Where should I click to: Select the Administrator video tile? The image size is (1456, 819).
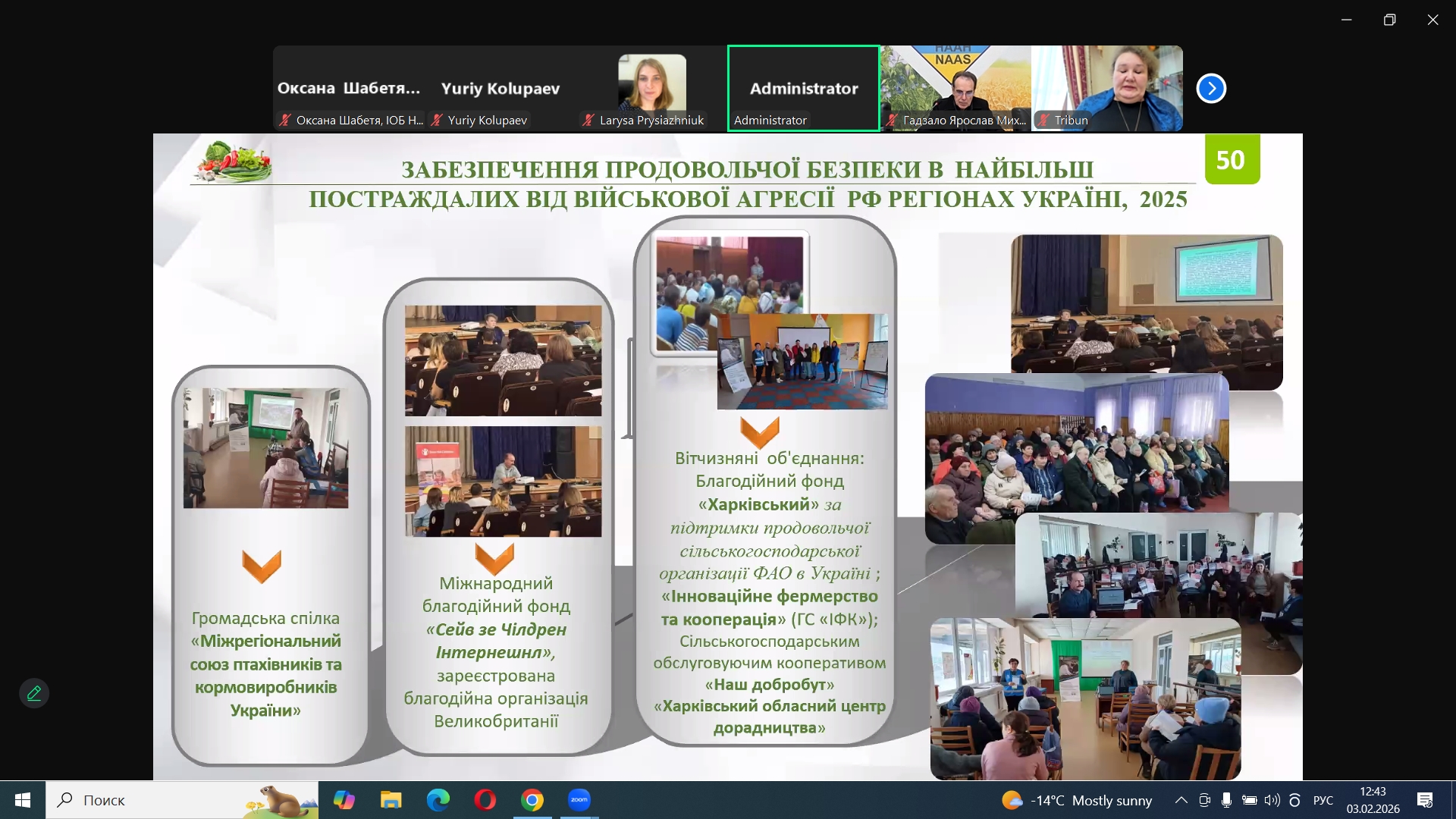(x=803, y=89)
